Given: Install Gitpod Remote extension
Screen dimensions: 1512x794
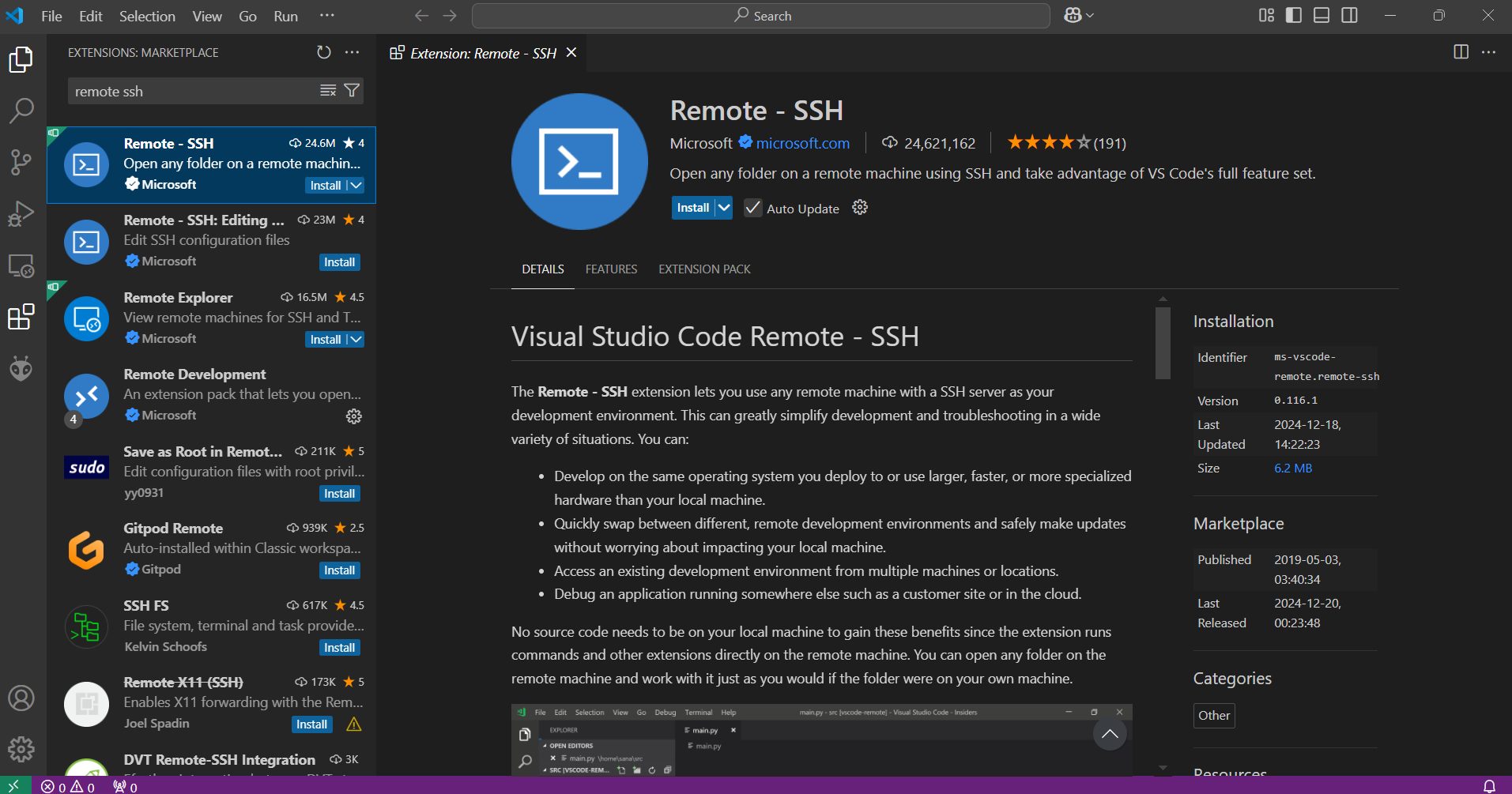Looking at the screenshot, I should click(x=340, y=570).
